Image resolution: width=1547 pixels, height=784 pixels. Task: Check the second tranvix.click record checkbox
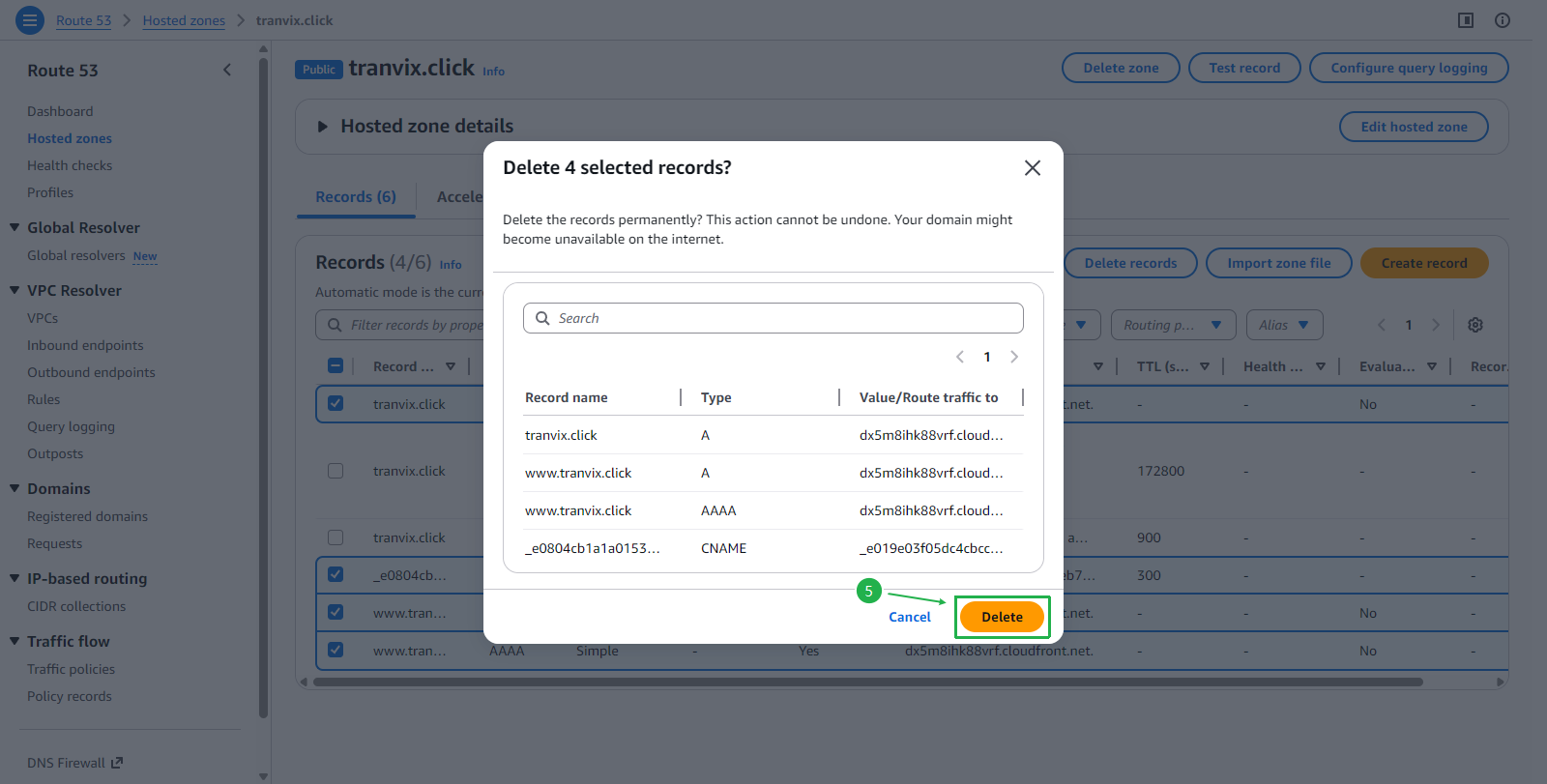(x=336, y=471)
